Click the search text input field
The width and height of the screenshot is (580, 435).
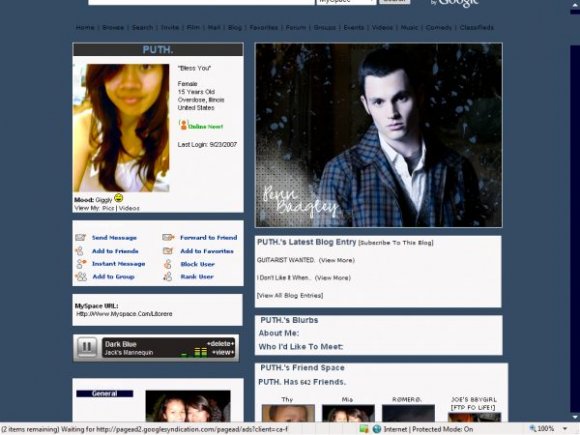201,2
